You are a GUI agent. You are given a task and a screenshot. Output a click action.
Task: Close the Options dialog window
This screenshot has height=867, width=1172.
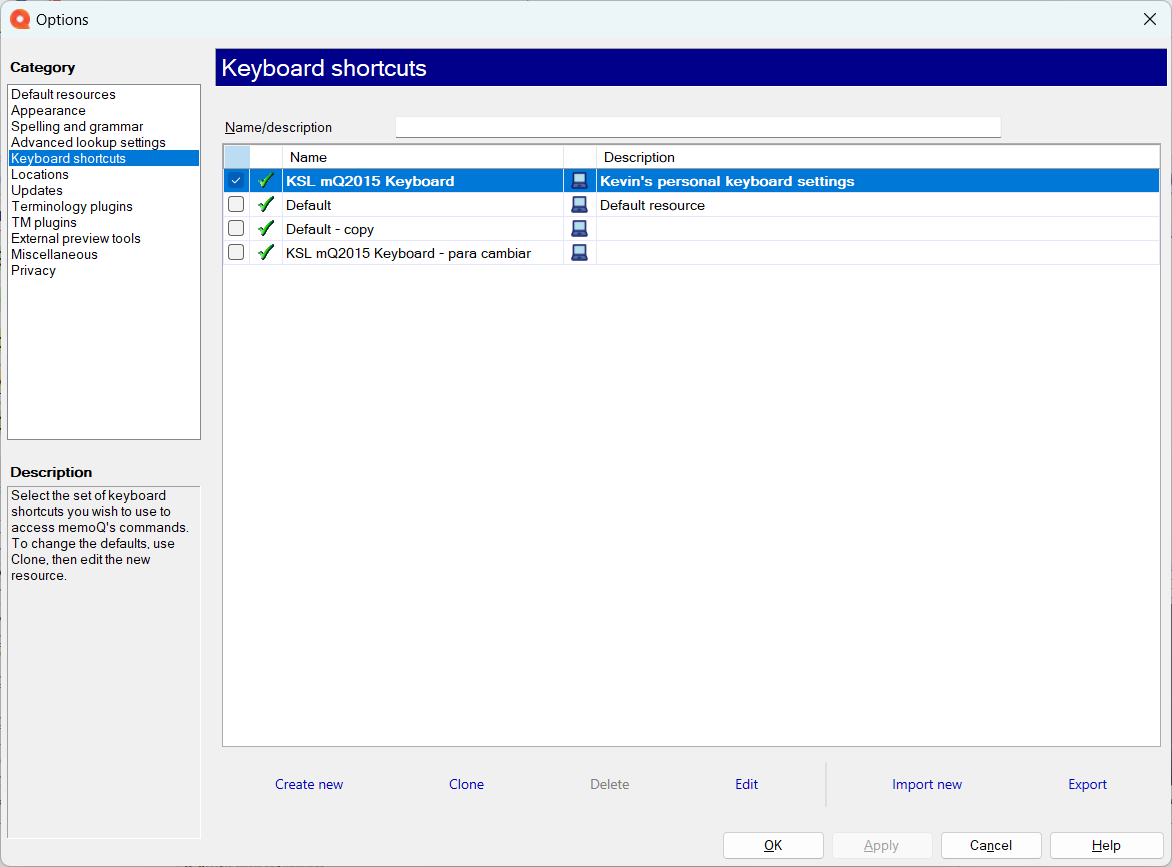point(1150,19)
